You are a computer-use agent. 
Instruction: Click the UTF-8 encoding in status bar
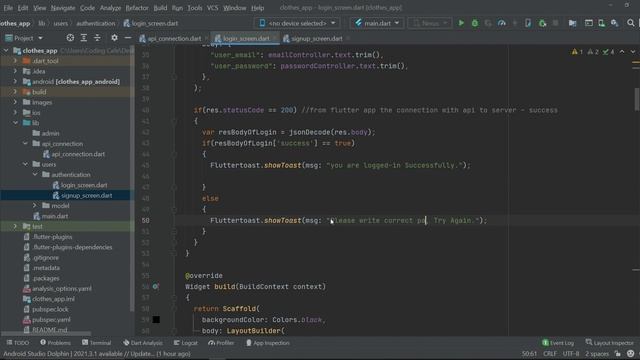point(571,353)
